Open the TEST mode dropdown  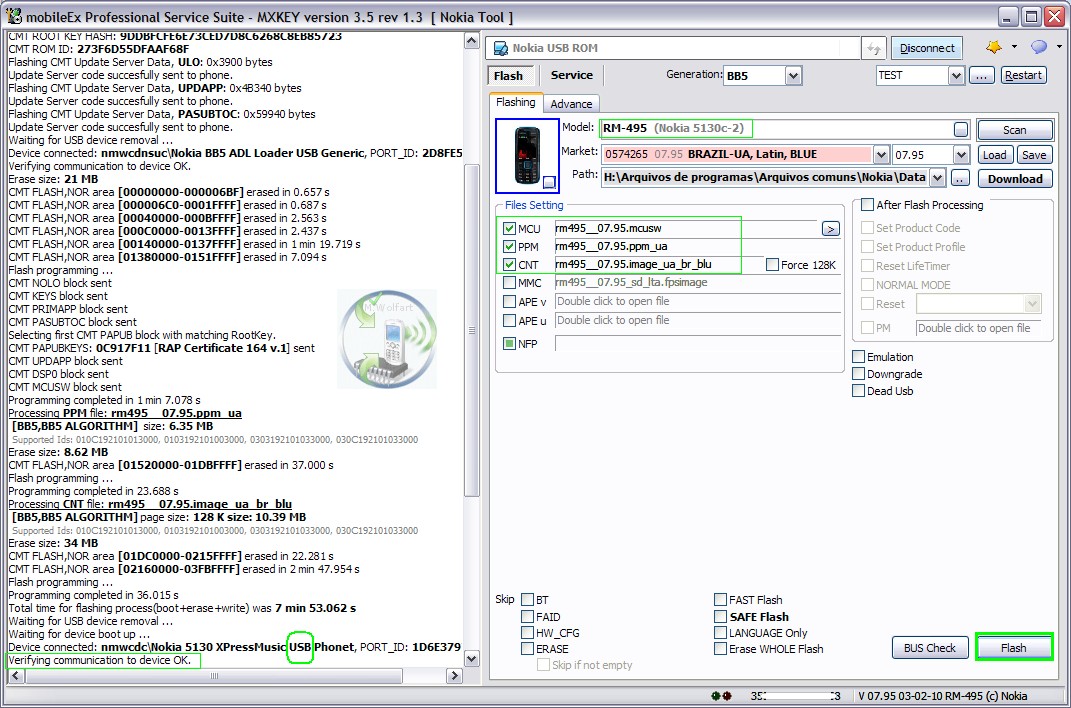(x=956, y=75)
